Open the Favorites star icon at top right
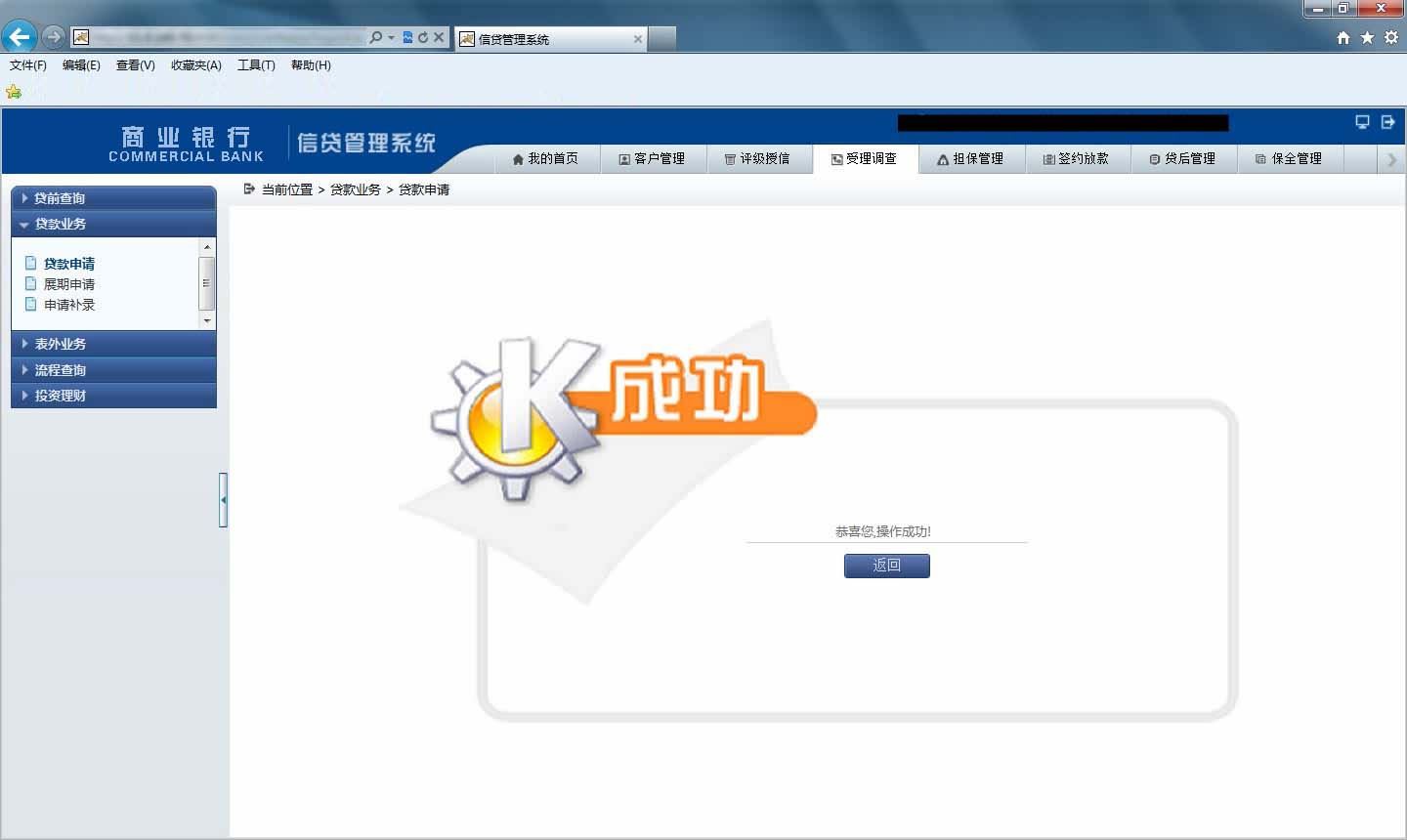 [x=1367, y=37]
